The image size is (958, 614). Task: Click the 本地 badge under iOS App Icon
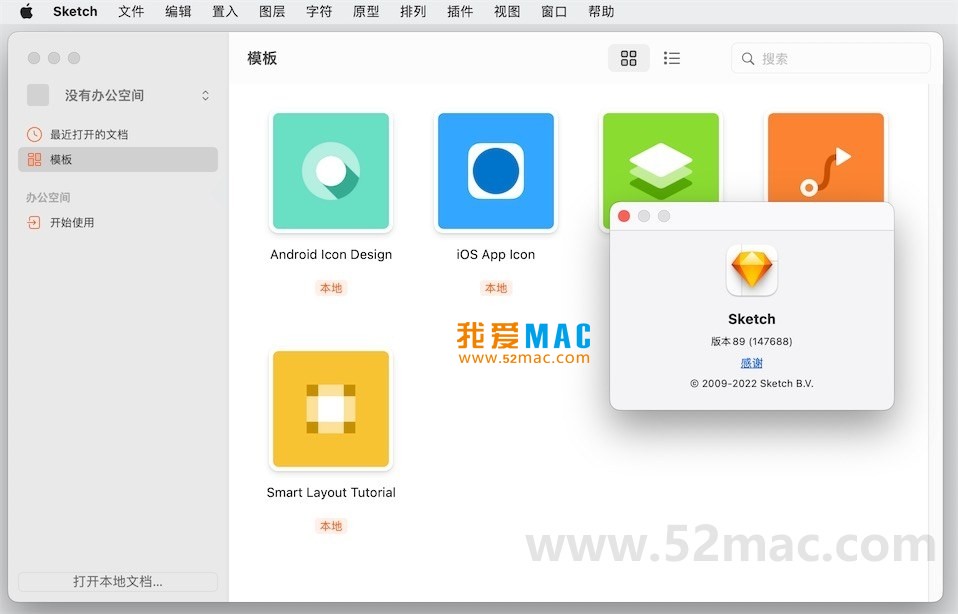[495, 288]
